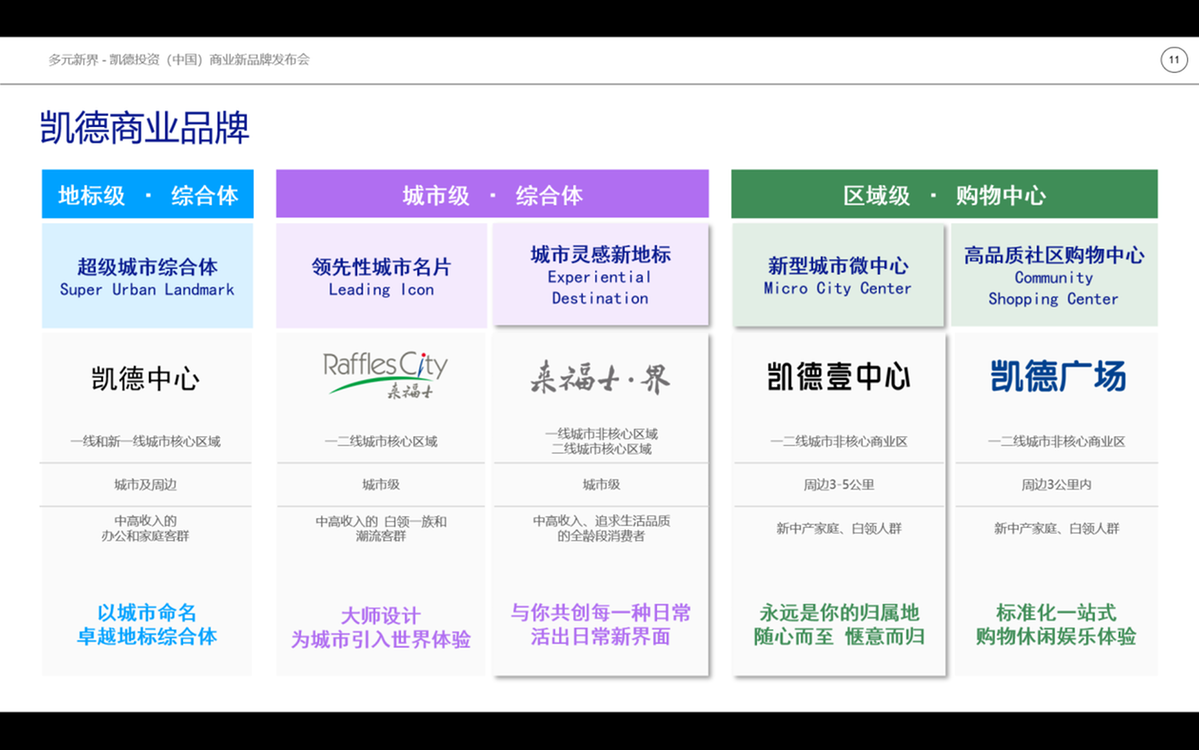The width and height of the screenshot is (1199, 750).
Task: Click the Leading Icon category card
Action: click(381, 277)
